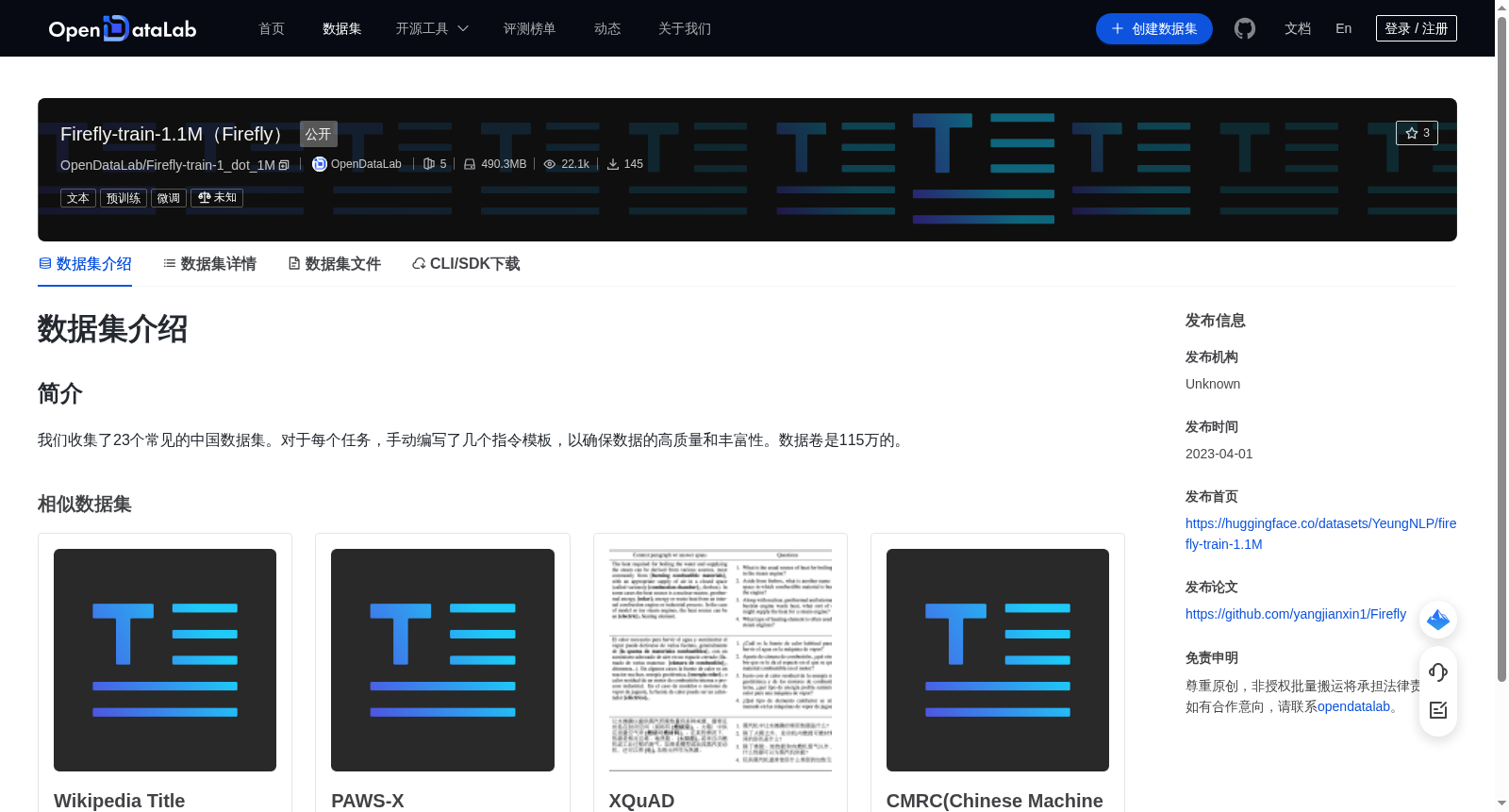Open CMRC dataset thumbnail
The height and width of the screenshot is (812, 1509).
coord(998,660)
